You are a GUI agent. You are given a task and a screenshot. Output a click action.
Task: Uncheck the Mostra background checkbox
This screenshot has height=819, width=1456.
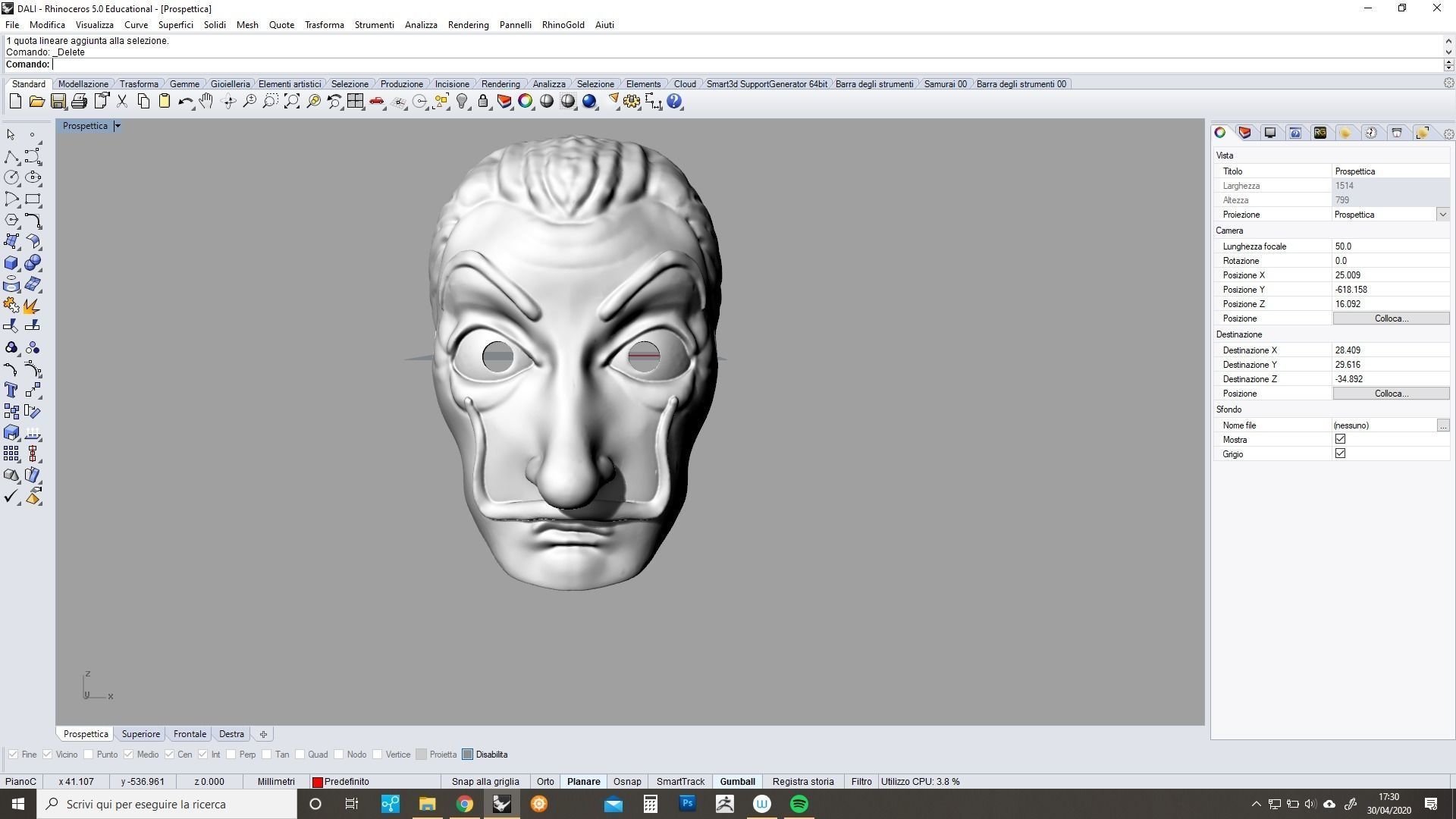pyautogui.click(x=1340, y=439)
